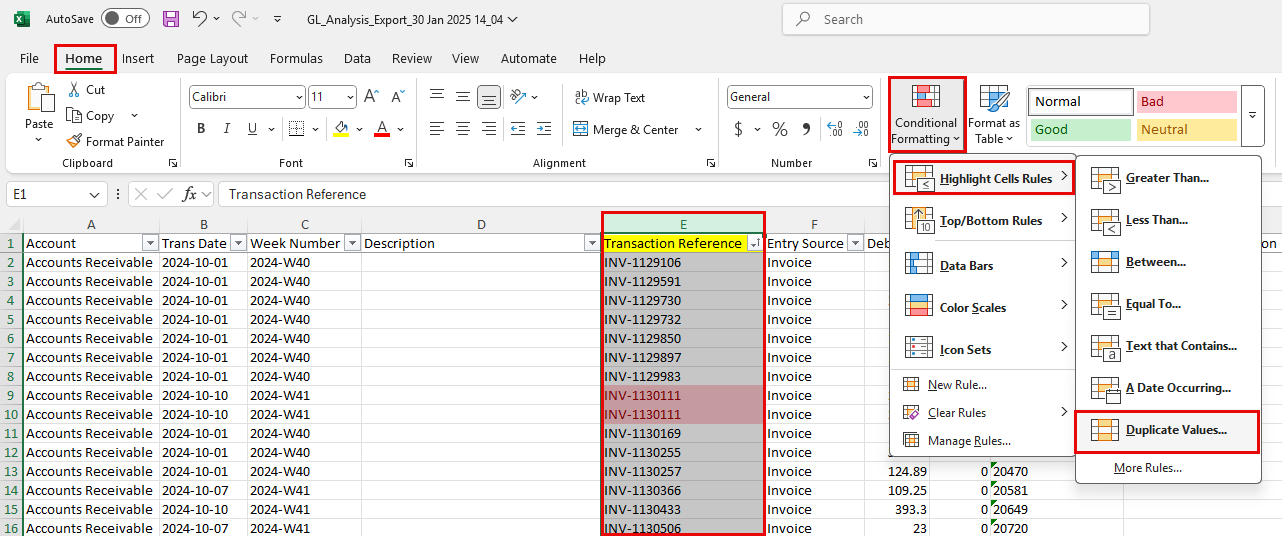The image size is (1282, 536).
Task: Click Manage Rules in the menu
Action: (x=968, y=440)
